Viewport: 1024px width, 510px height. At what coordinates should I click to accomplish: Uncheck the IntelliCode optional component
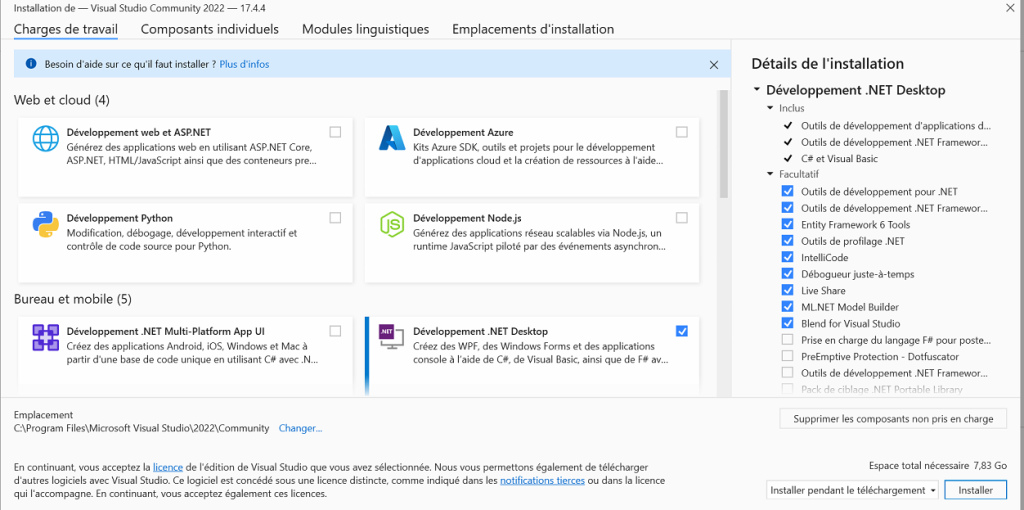tap(788, 258)
